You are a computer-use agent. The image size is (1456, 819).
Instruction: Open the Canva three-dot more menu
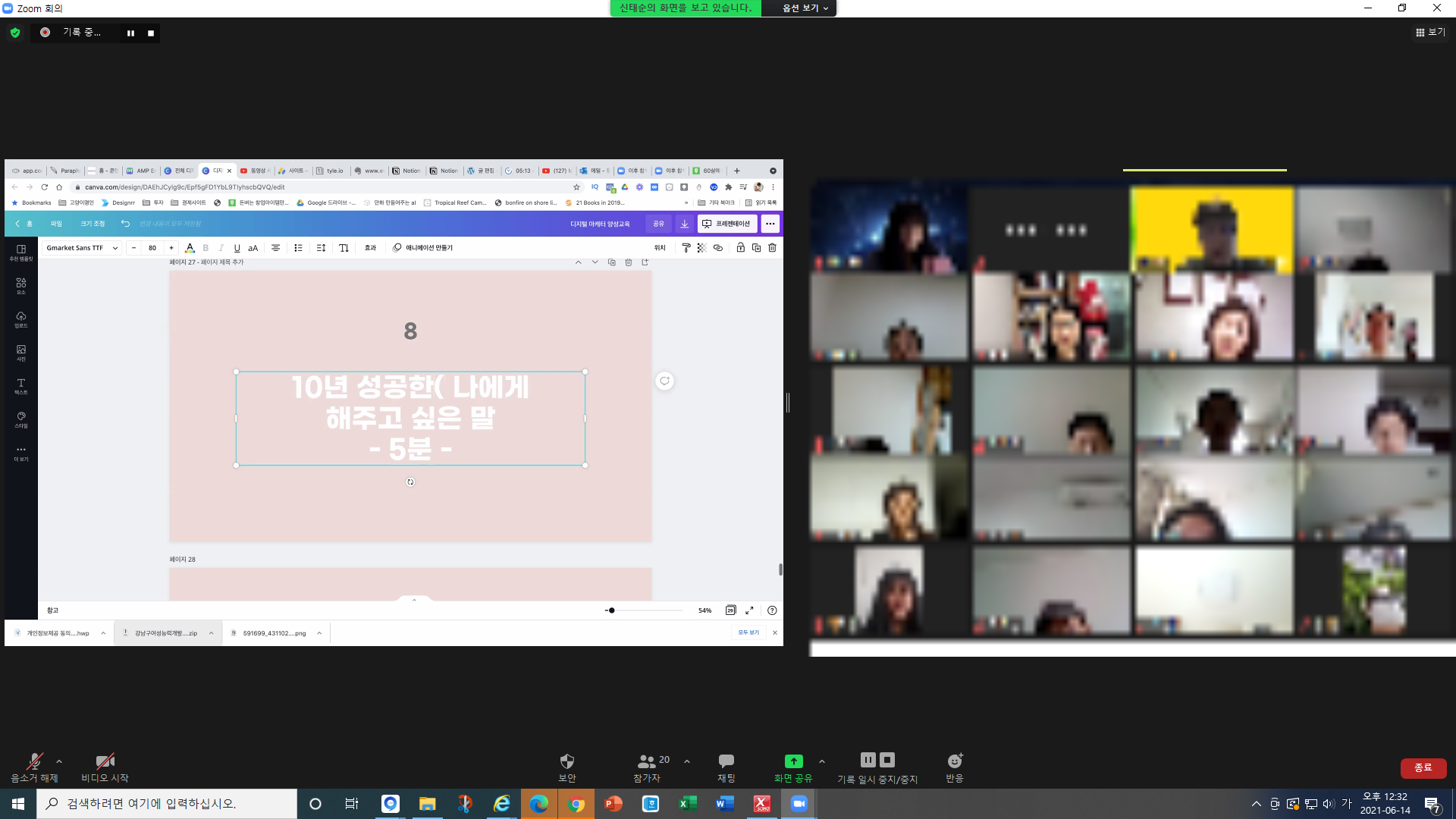(770, 224)
